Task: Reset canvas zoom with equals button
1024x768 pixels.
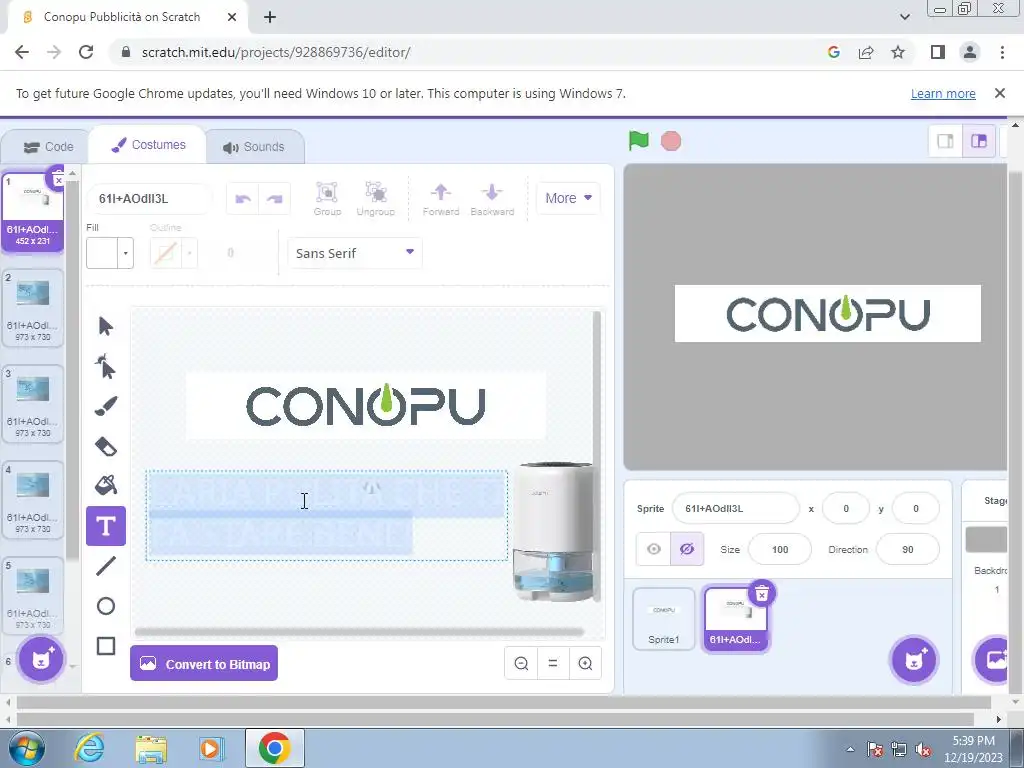Action: point(553,664)
